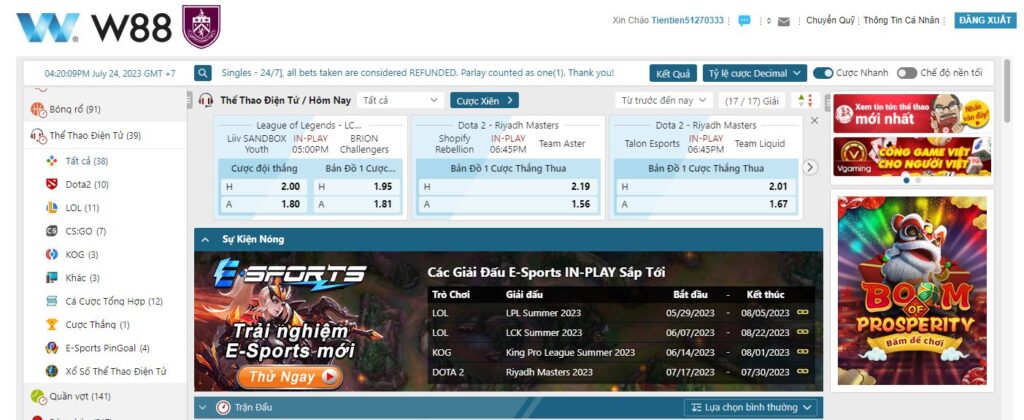Show next featured match with arrow
1024x420 pixels.
click(x=810, y=167)
